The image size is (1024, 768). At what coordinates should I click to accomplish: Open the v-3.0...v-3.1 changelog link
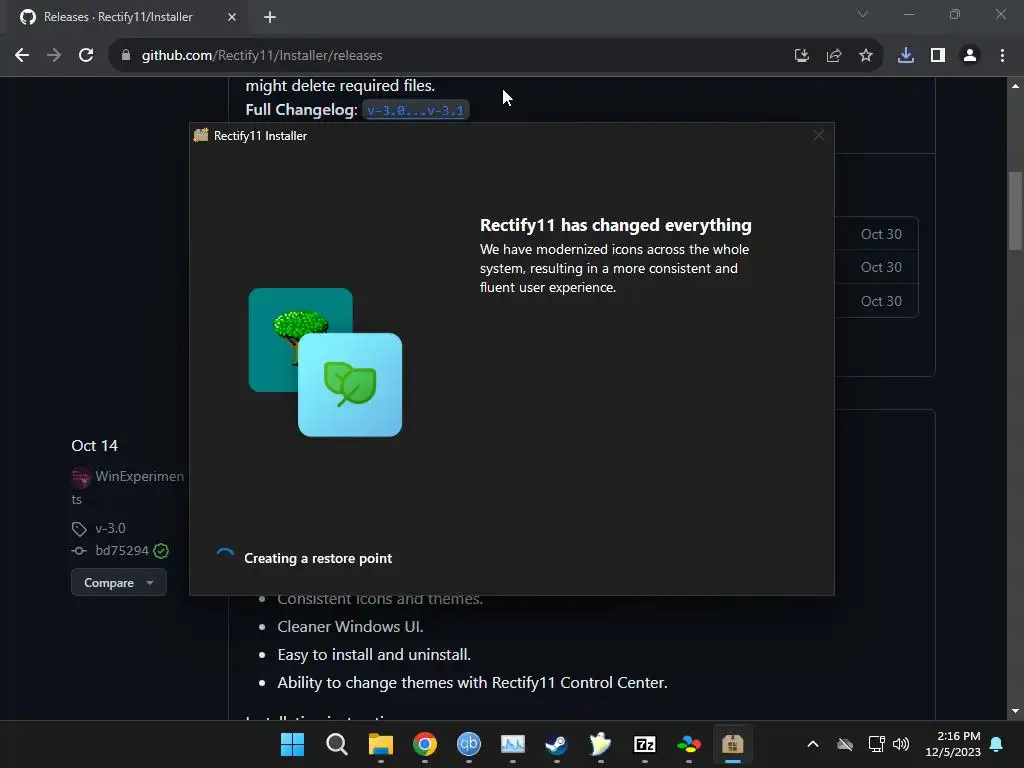click(x=415, y=110)
